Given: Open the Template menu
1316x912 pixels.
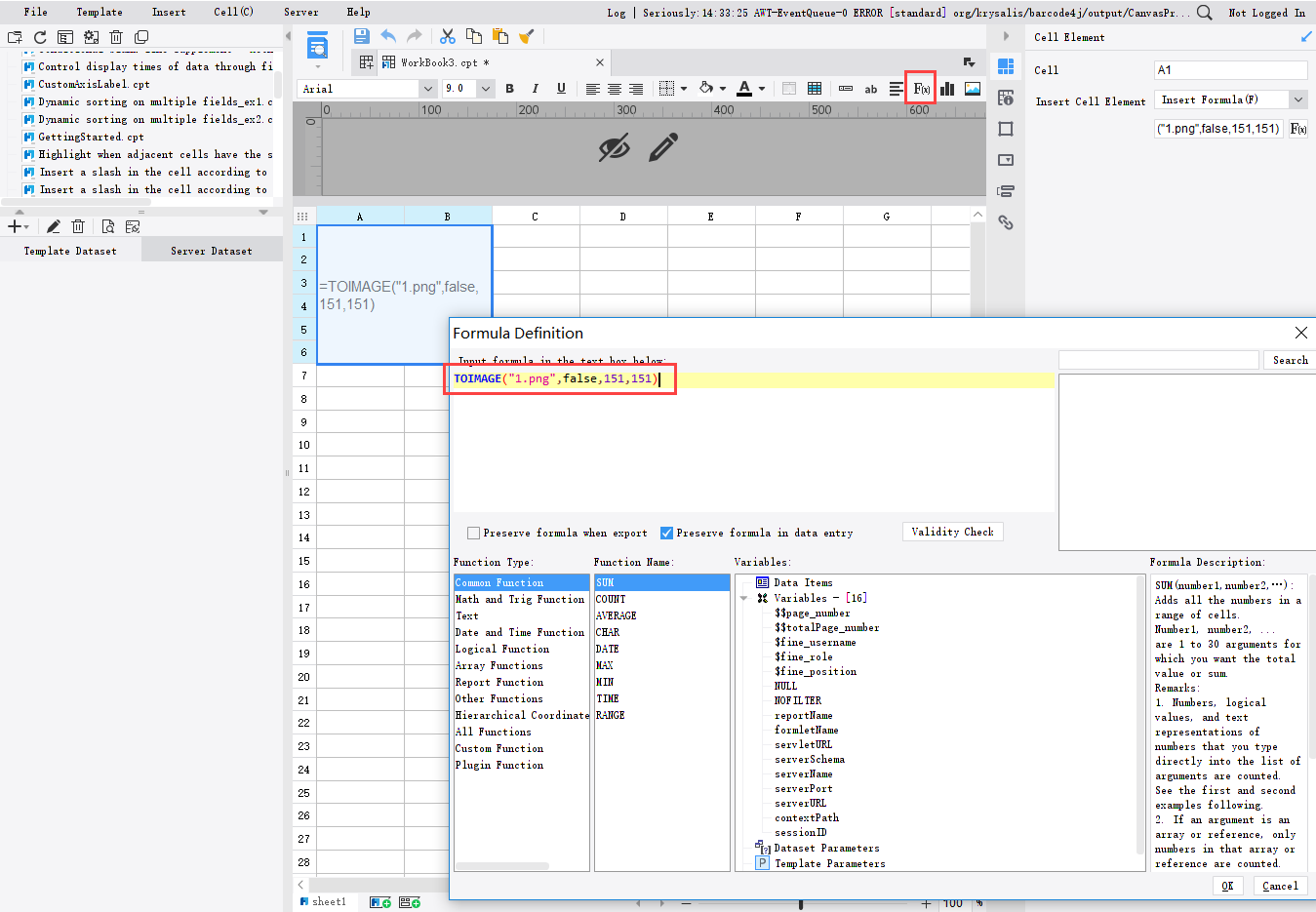Looking at the screenshot, I should click(x=99, y=12).
